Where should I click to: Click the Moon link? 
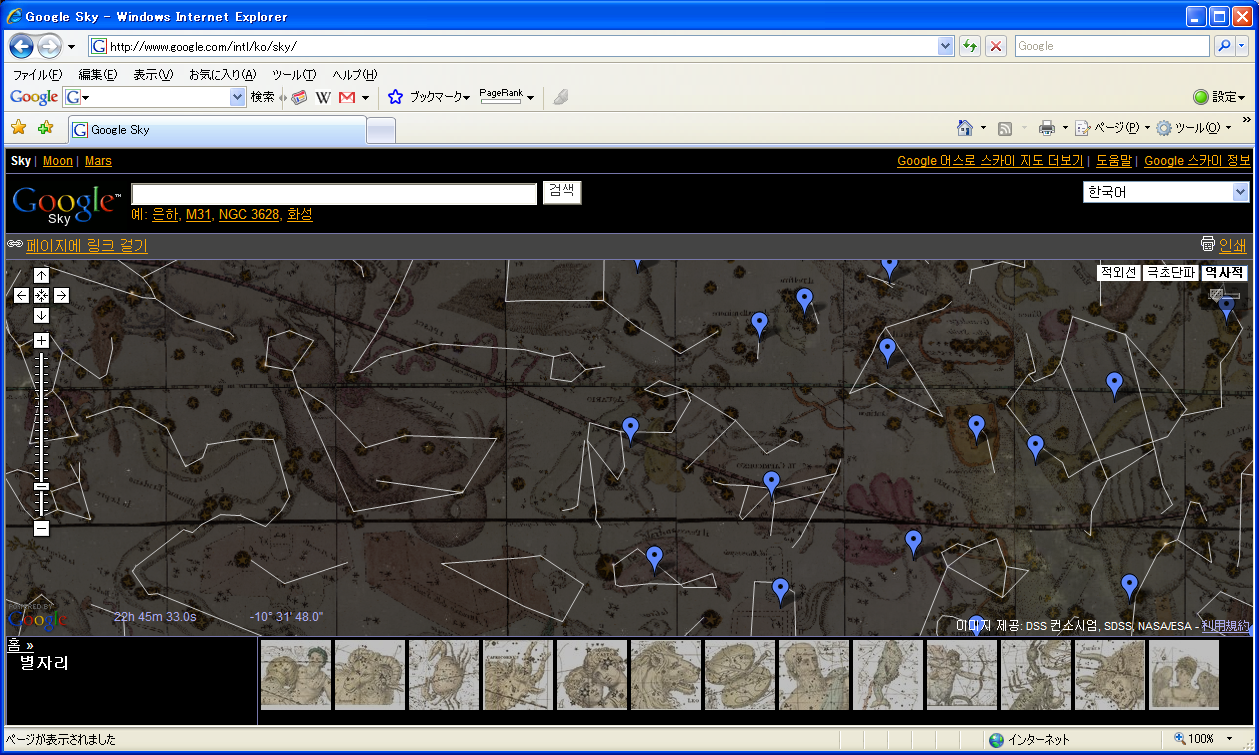(x=58, y=161)
